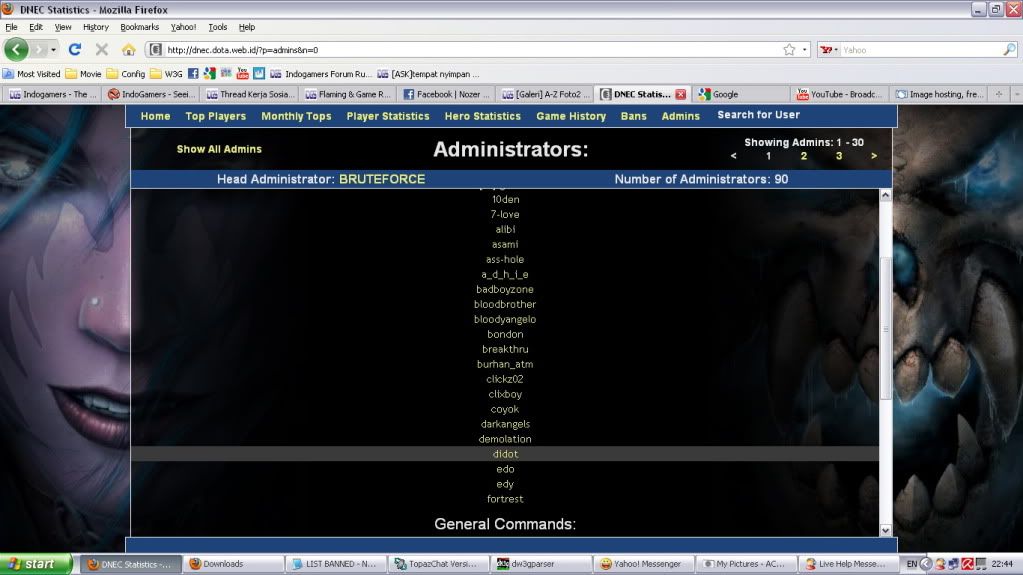Switch to the YouTube - Broadc tab
This screenshot has width=1023, height=575.
tap(840, 94)
